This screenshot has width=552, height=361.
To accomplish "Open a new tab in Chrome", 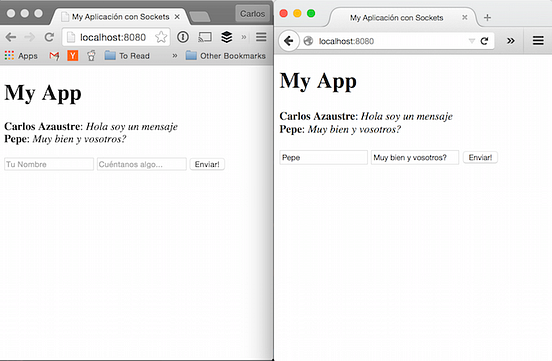I will (200, 17).
